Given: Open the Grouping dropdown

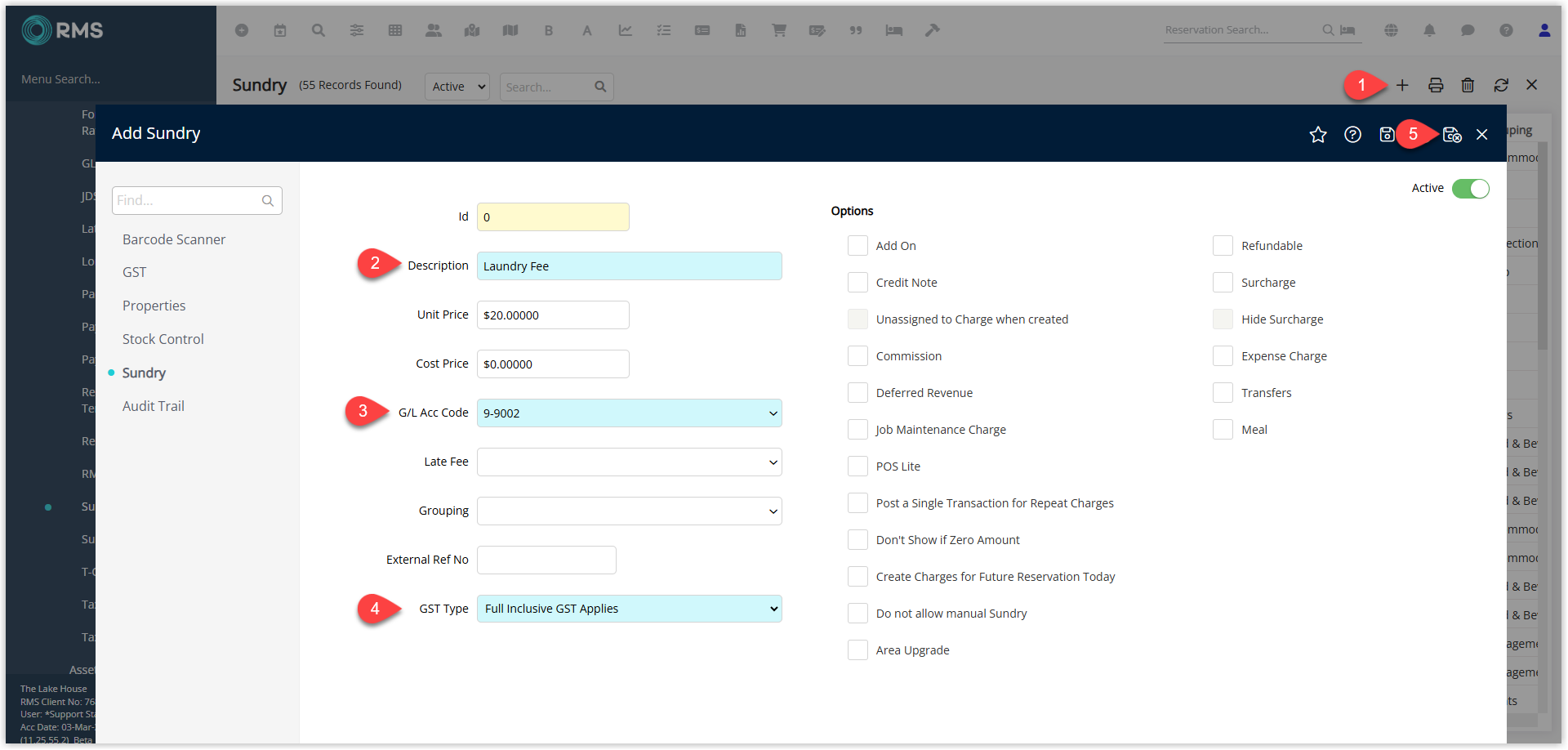Looking at the screenshot, I should [x=629, y=511].
